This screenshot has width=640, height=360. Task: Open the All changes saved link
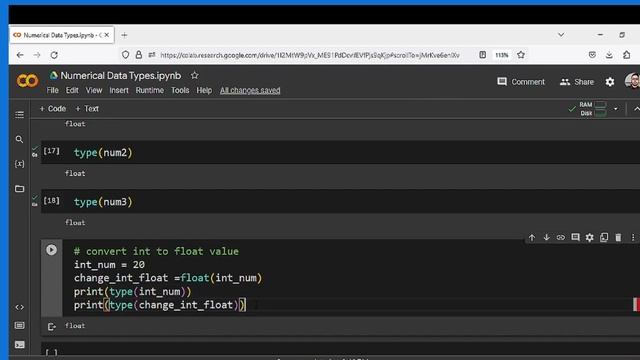tap(250, 90)
